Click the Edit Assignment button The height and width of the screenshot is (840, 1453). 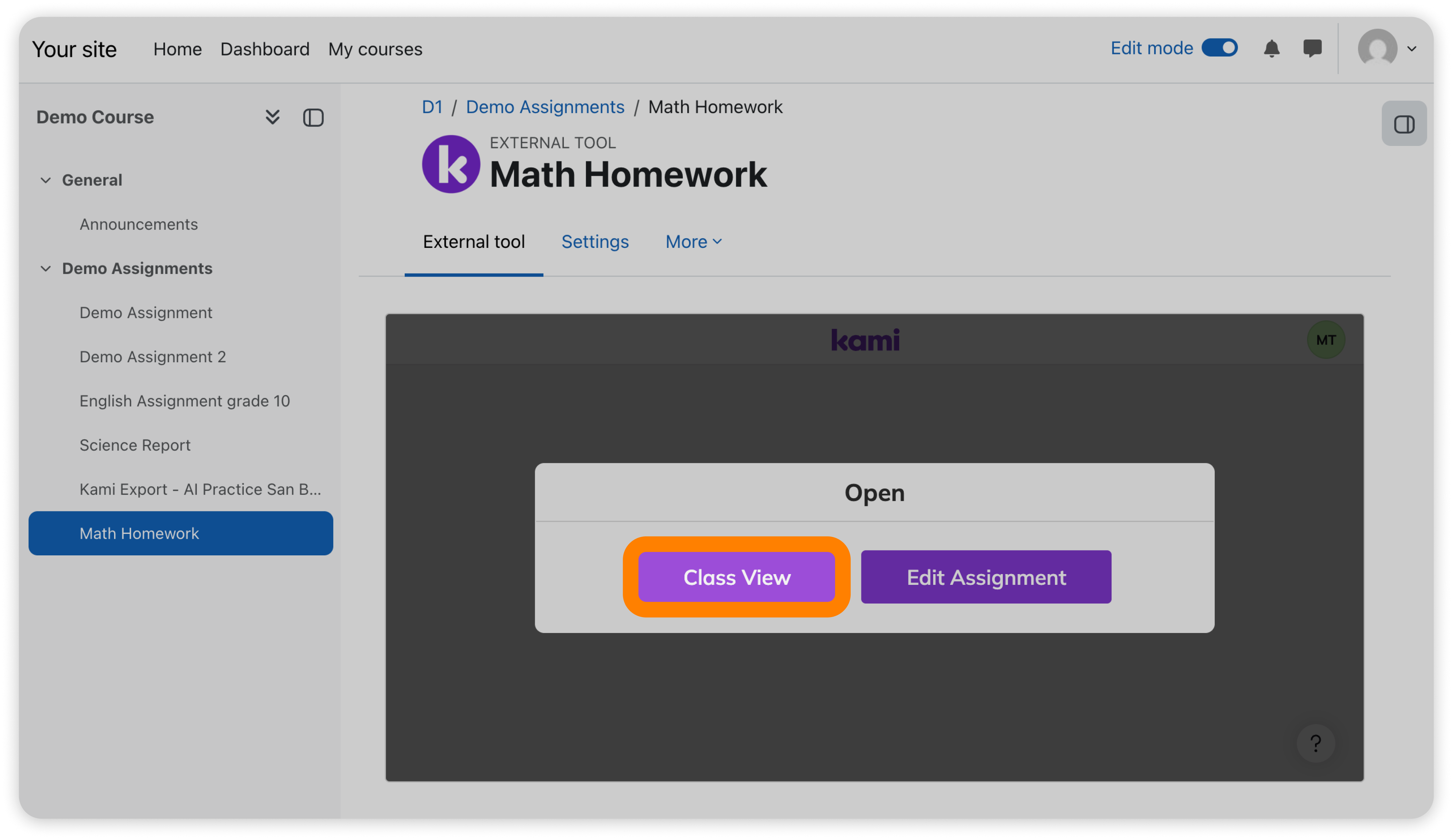986,577
